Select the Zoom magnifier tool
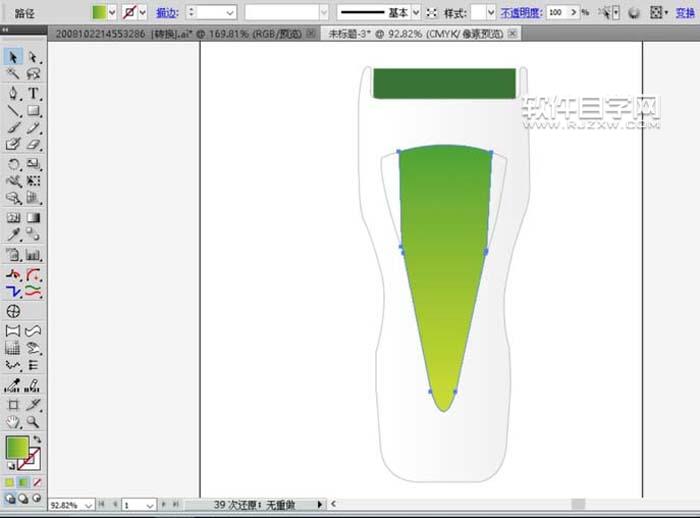 (x=33, y=422)
